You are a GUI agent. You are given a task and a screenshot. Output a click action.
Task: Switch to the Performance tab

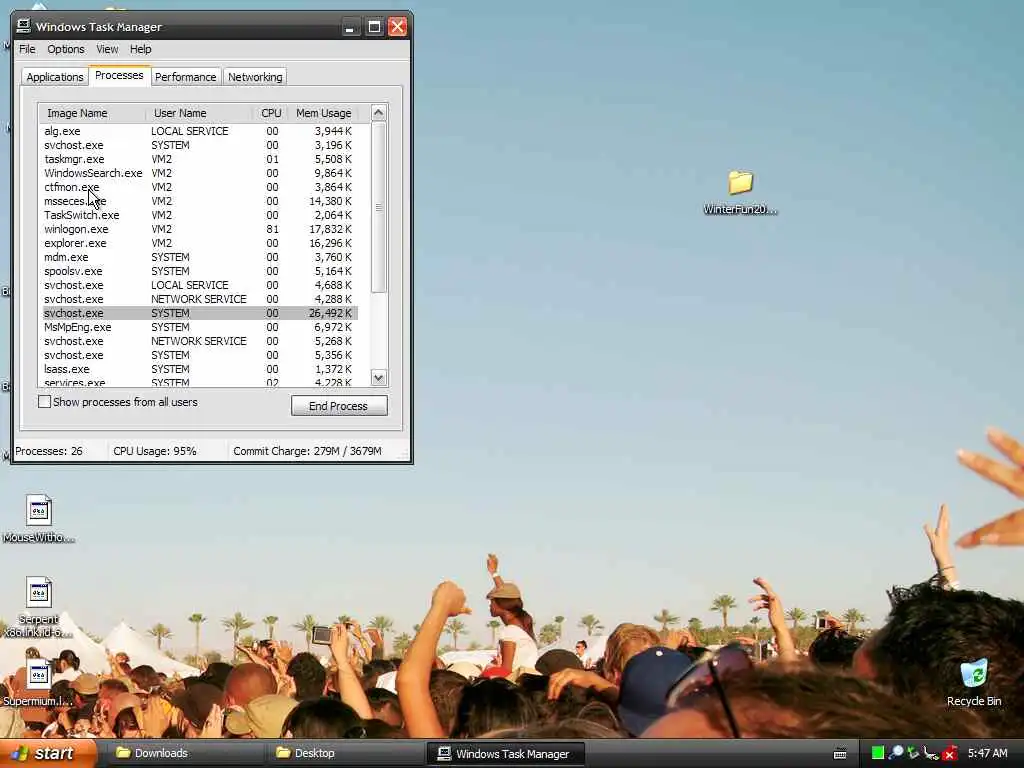click(185, 77)
